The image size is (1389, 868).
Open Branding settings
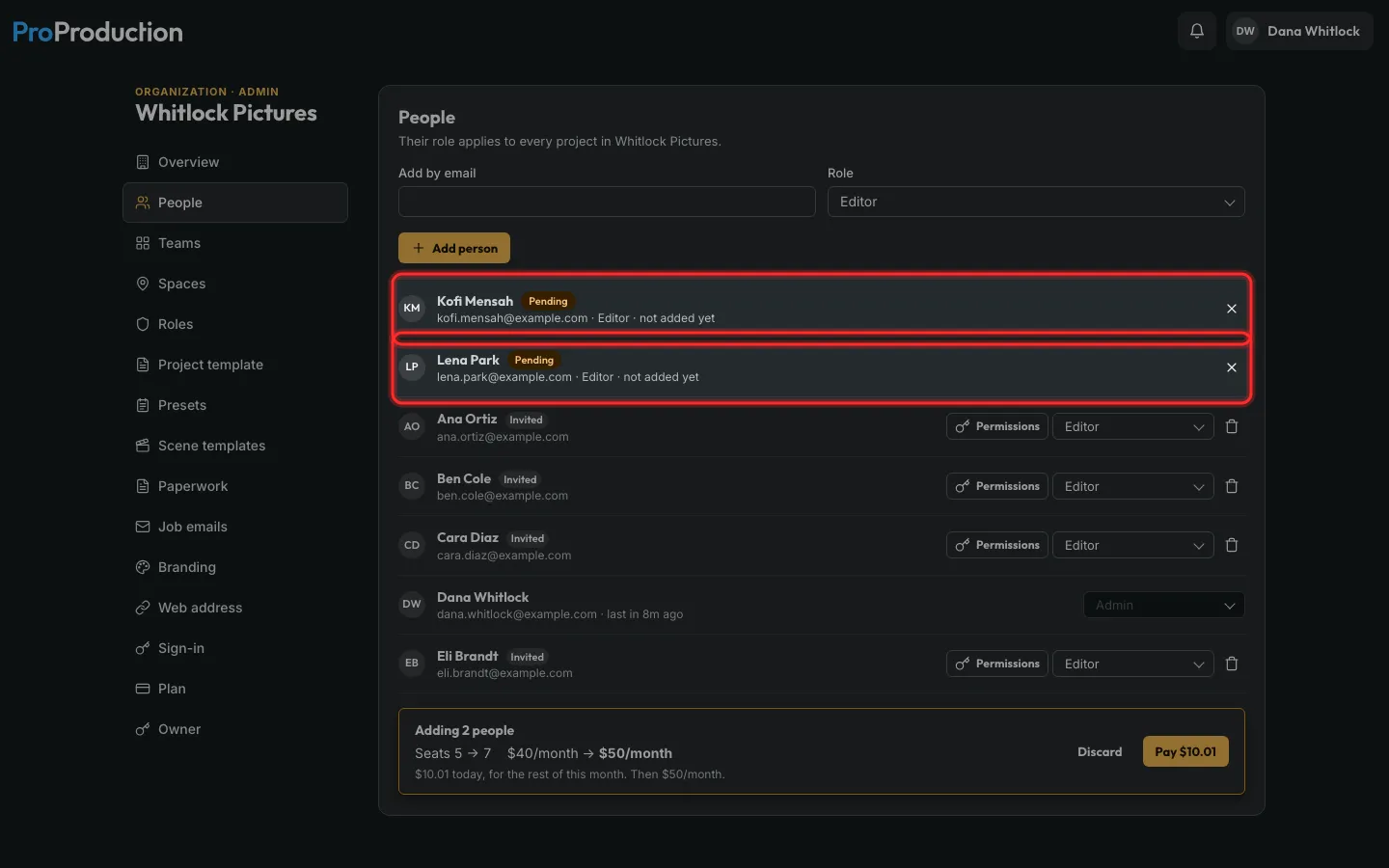tap(235, 567)
